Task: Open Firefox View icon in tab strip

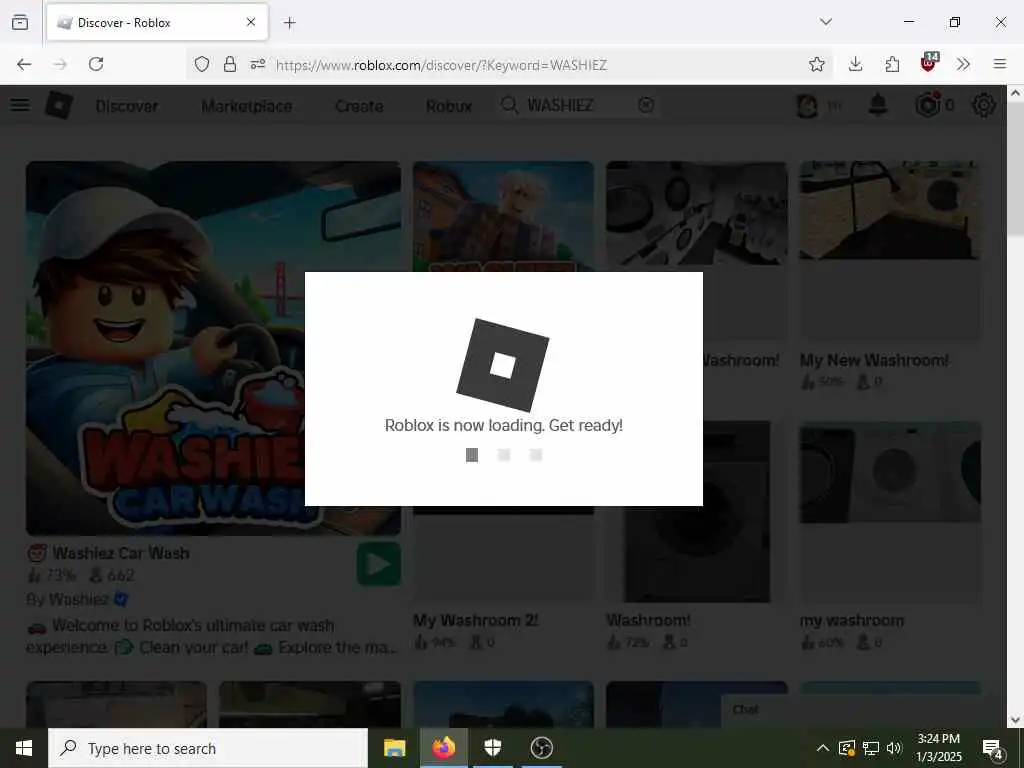Action: point(20,22)
